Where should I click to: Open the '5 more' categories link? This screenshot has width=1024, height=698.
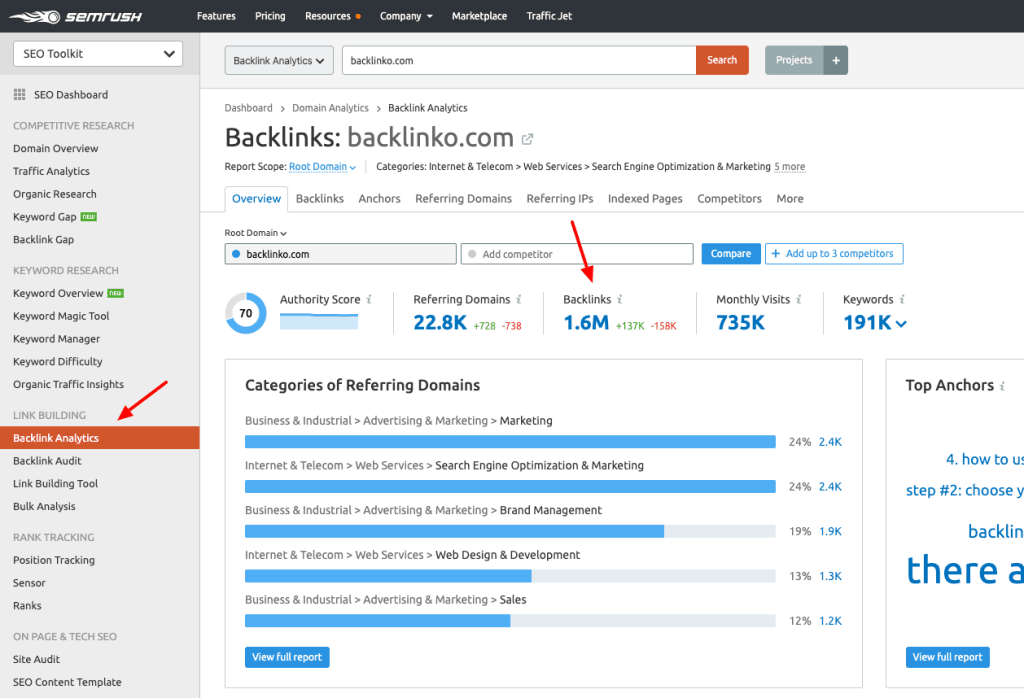(x=789, y=167)
